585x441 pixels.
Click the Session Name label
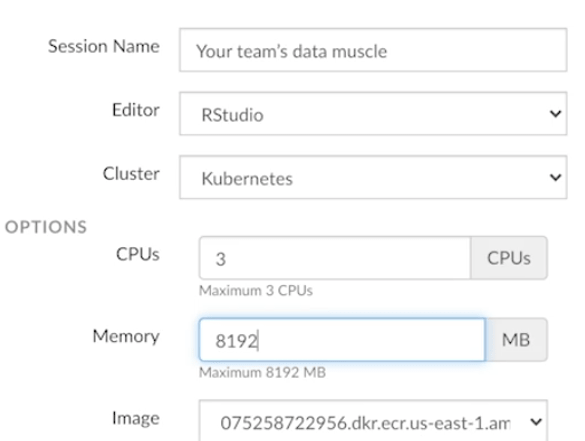[104, 46]
